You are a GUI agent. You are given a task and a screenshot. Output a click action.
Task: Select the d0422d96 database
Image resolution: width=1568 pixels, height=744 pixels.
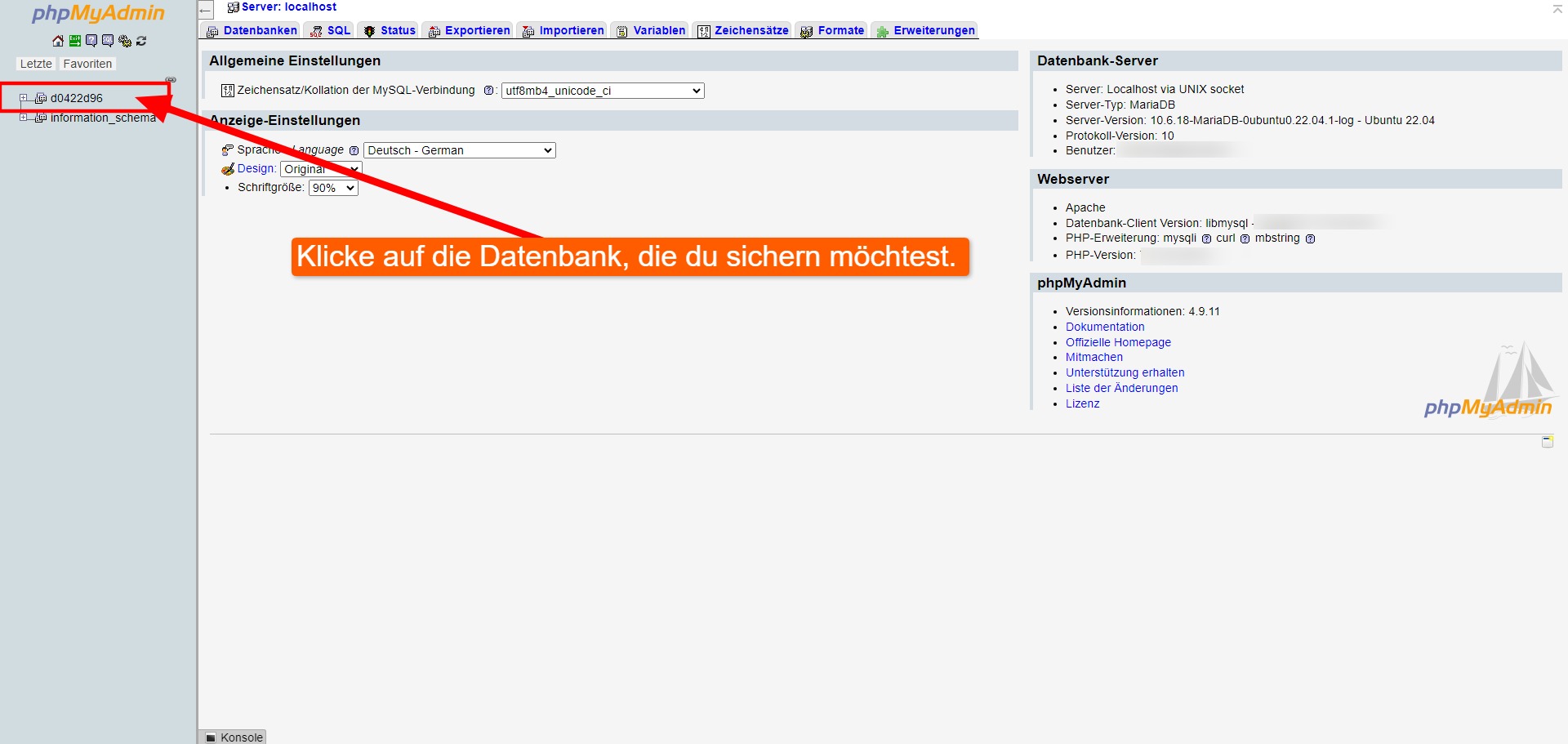click(77, 98)
